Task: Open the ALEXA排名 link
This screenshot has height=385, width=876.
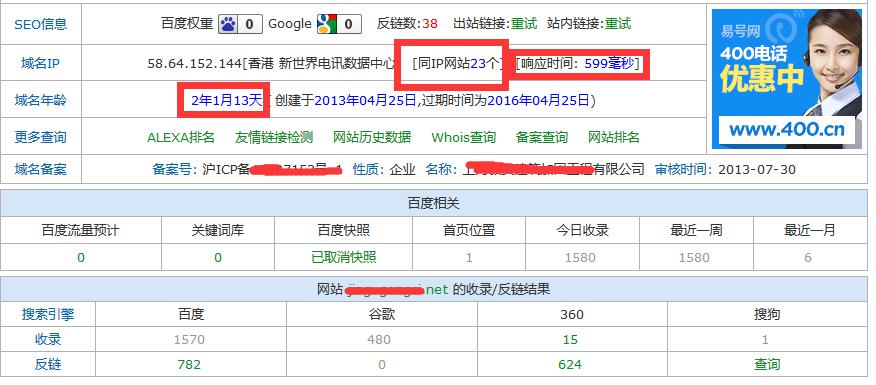Action: 181,137
